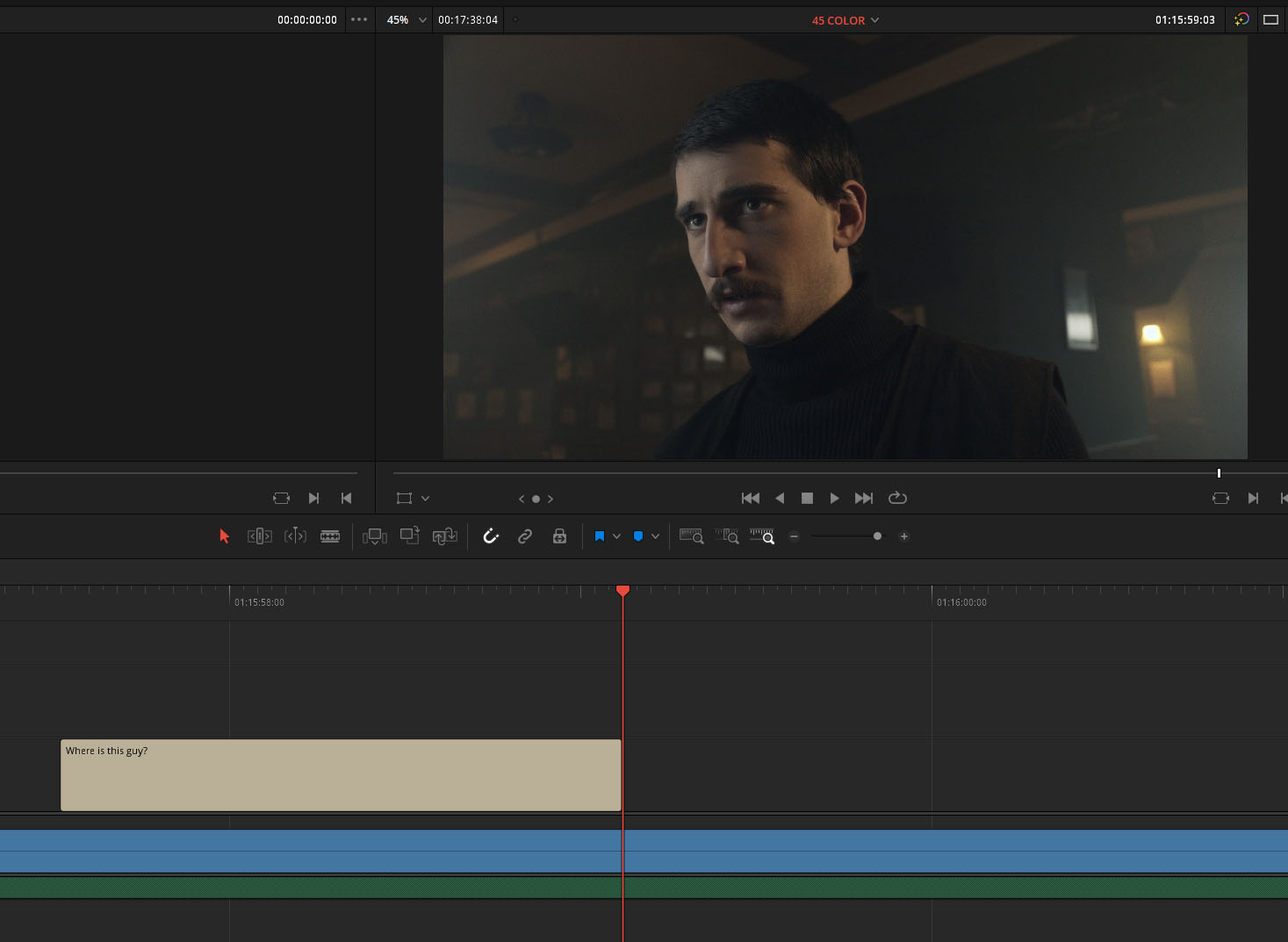Add a blue marker at playhead
The image size is (1288, 942).
click(x=638, y=536)
